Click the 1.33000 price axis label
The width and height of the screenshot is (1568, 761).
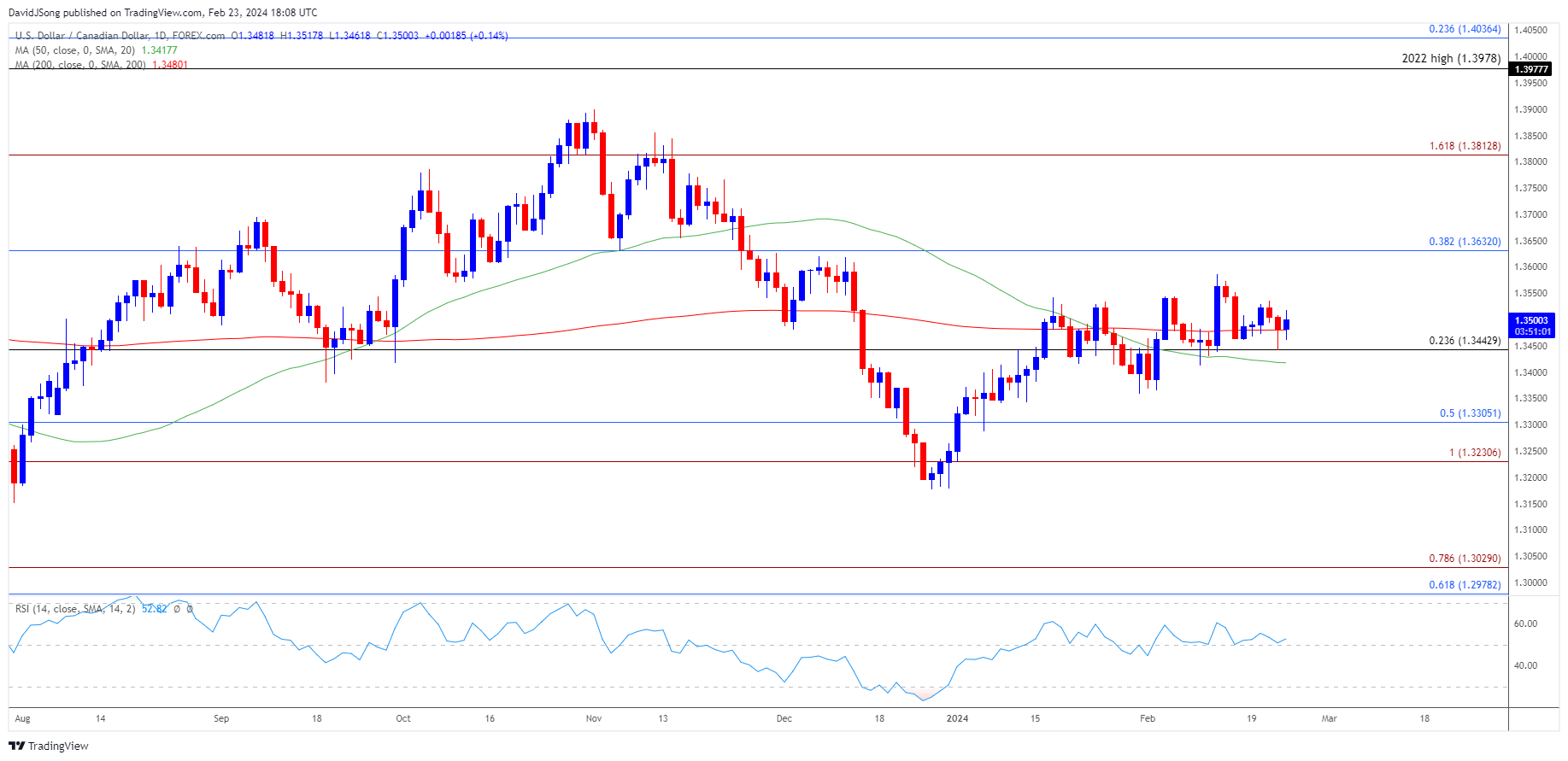coord(1530,424)
